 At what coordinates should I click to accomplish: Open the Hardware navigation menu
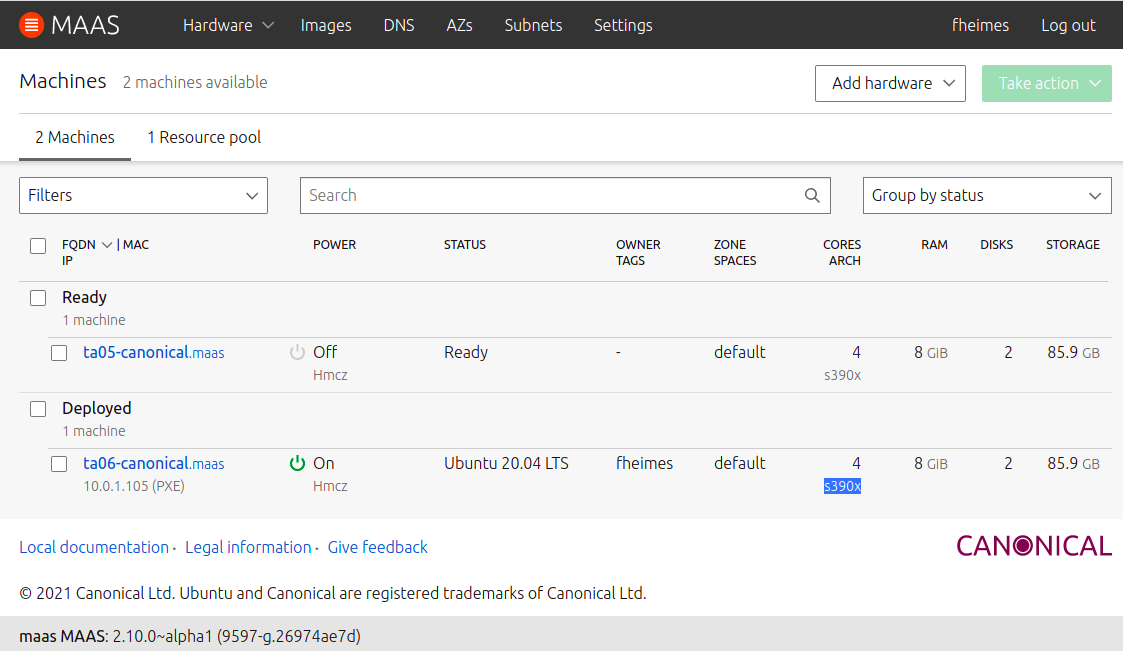click(227, 26)
